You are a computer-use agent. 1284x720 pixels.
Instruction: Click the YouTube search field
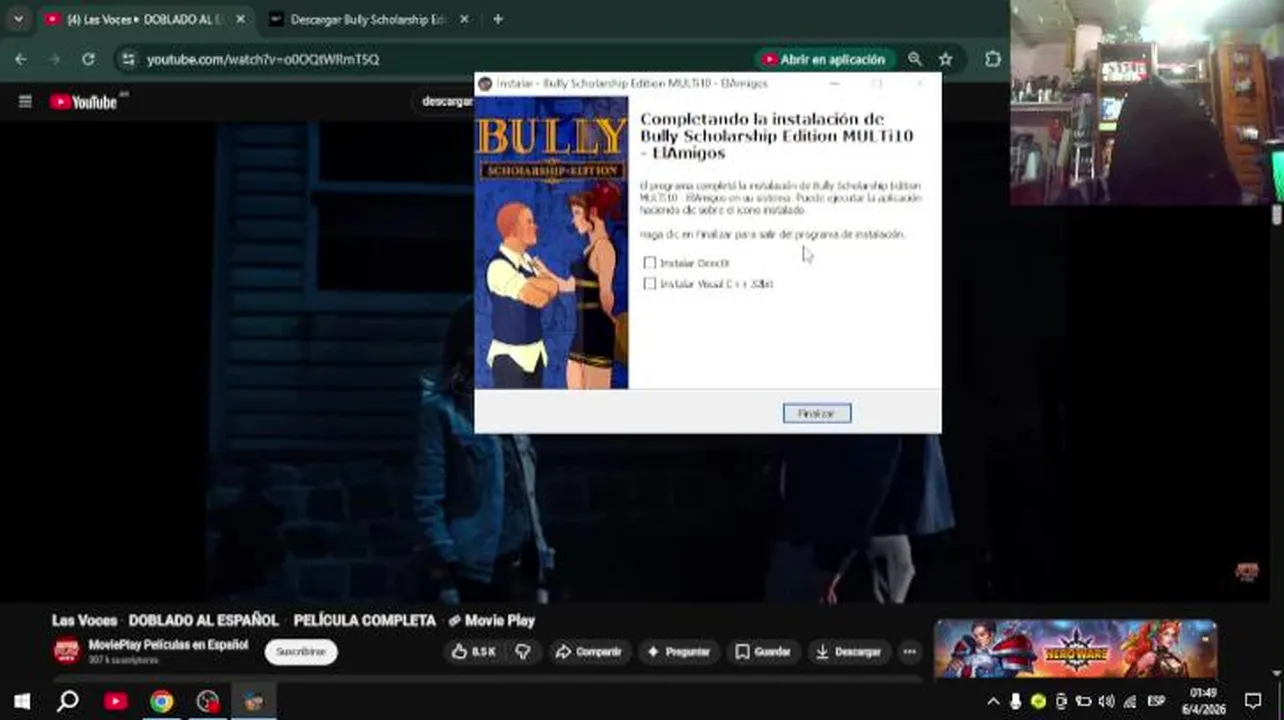tap(444, 101)
